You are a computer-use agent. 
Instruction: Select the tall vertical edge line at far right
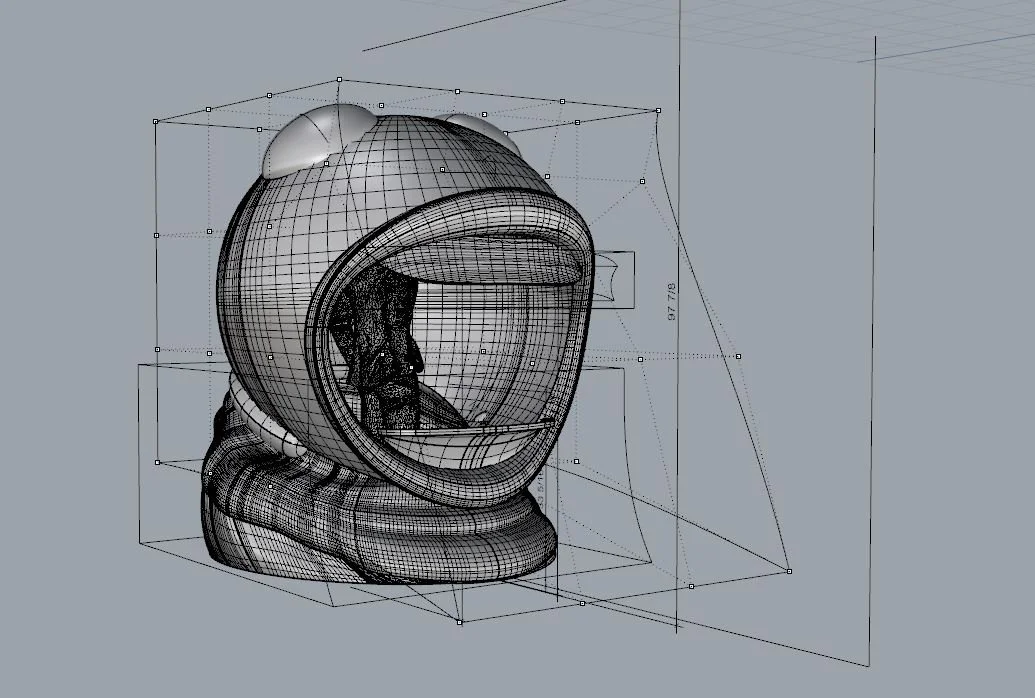(x=873, y=350)
